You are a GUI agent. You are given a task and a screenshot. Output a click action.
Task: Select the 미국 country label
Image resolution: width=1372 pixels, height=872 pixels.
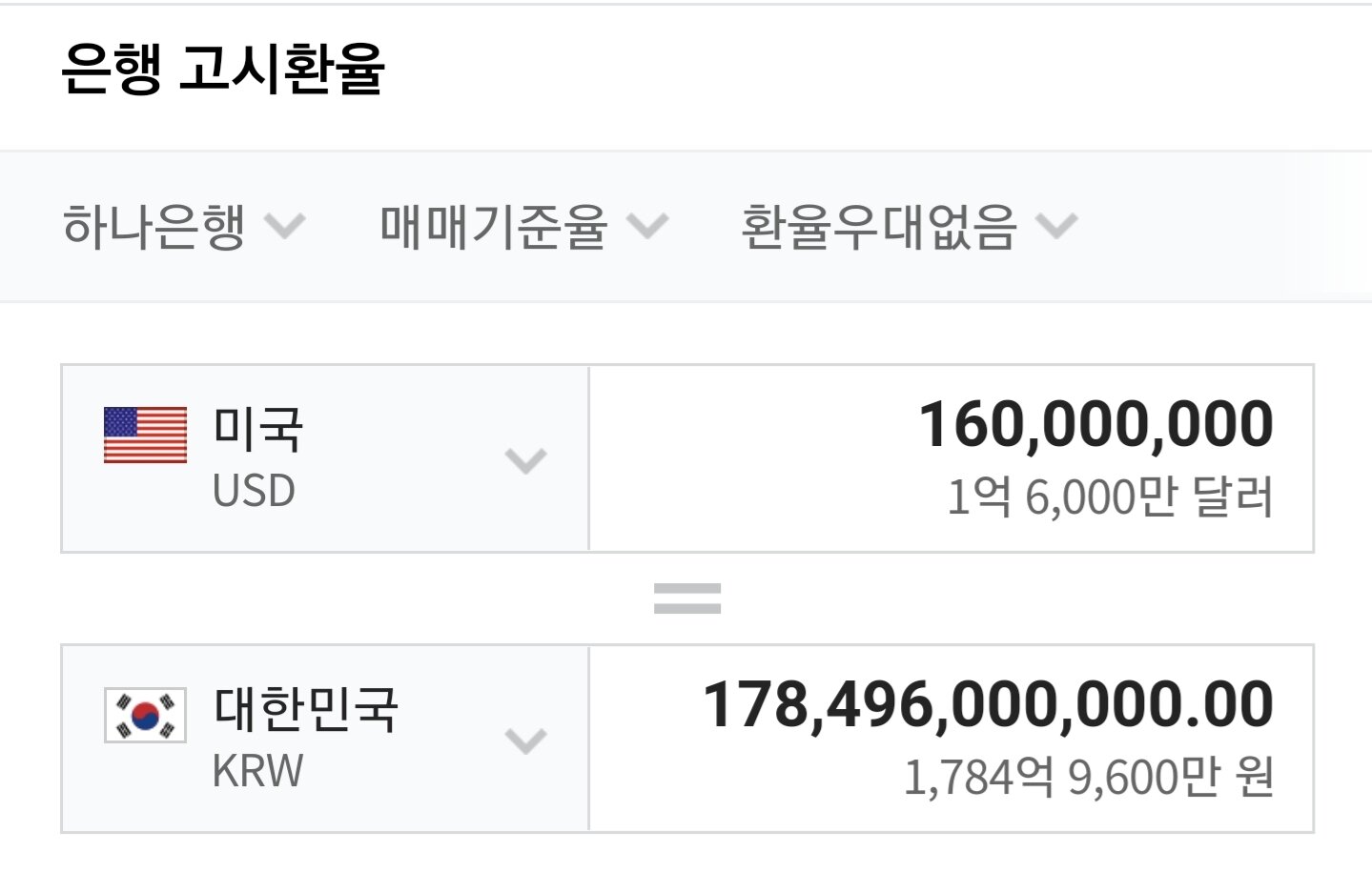(x=257, y=429)
